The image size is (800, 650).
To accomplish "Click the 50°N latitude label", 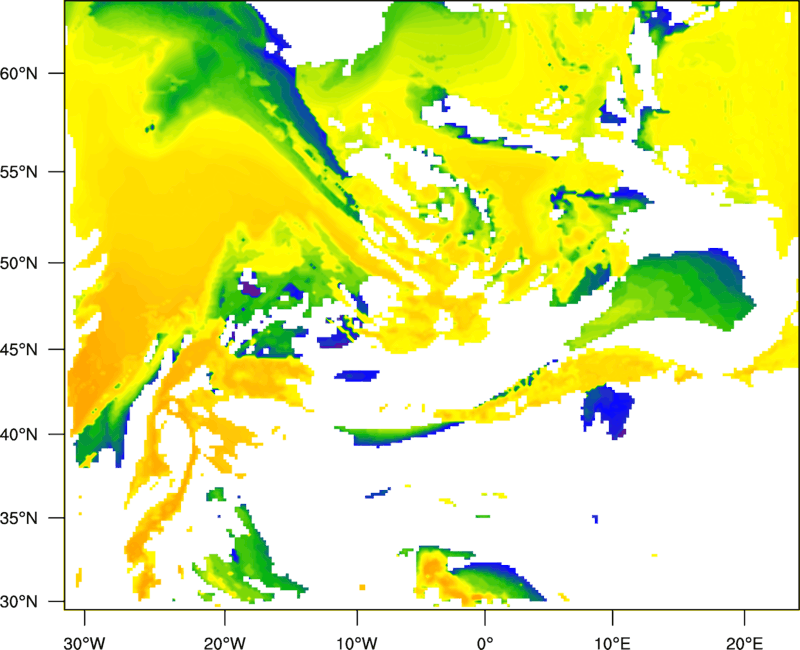I will pos(19,263).
